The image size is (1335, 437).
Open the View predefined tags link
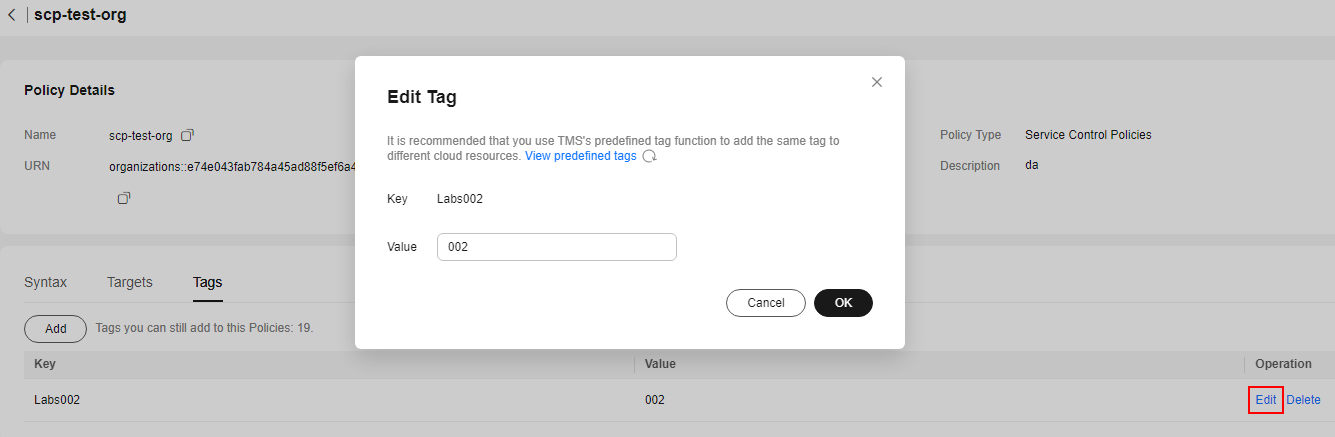(580, 156)
